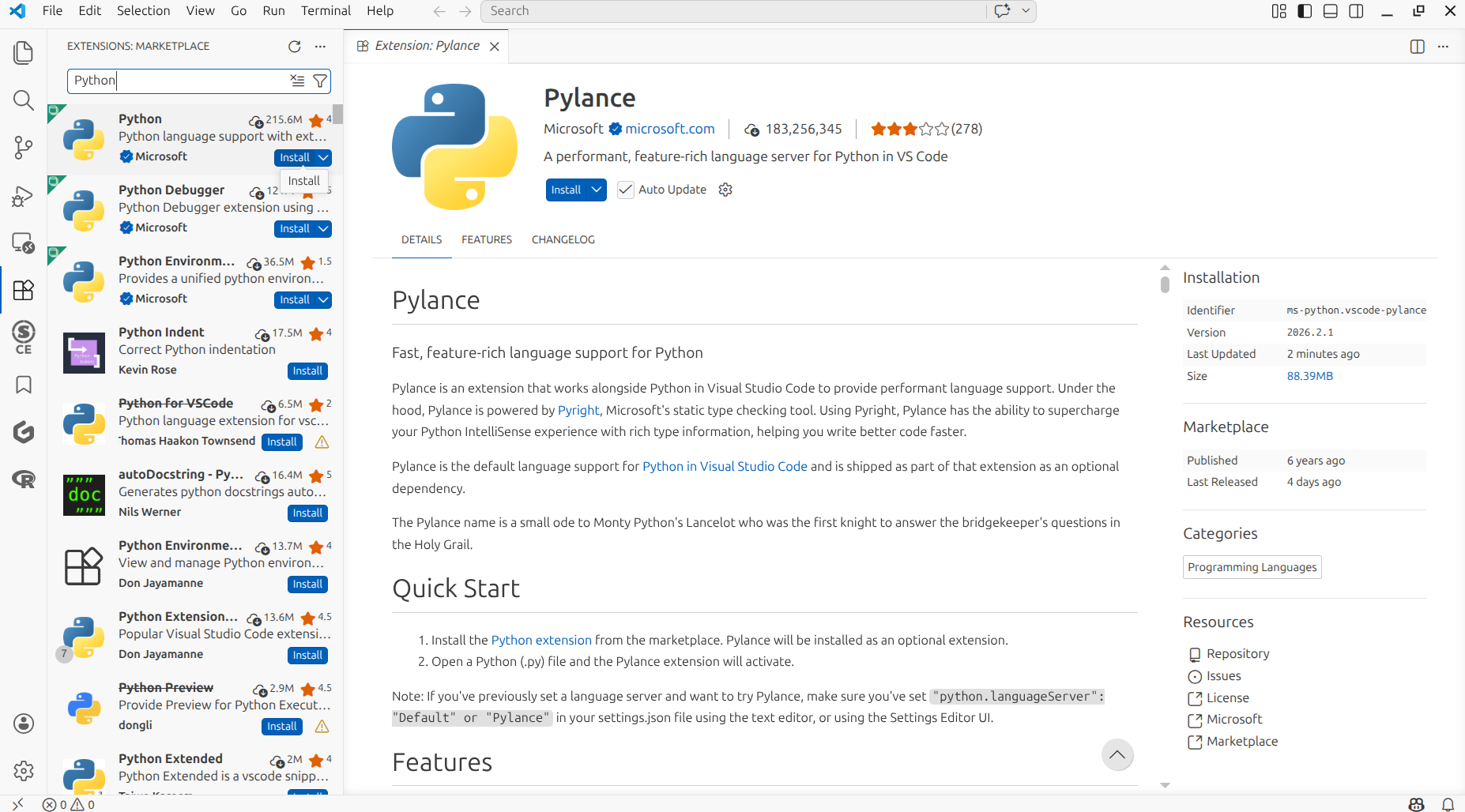Open Python in Visual Studio Code link
Viewport: 1465px width, 812px height.
(725, 466)
